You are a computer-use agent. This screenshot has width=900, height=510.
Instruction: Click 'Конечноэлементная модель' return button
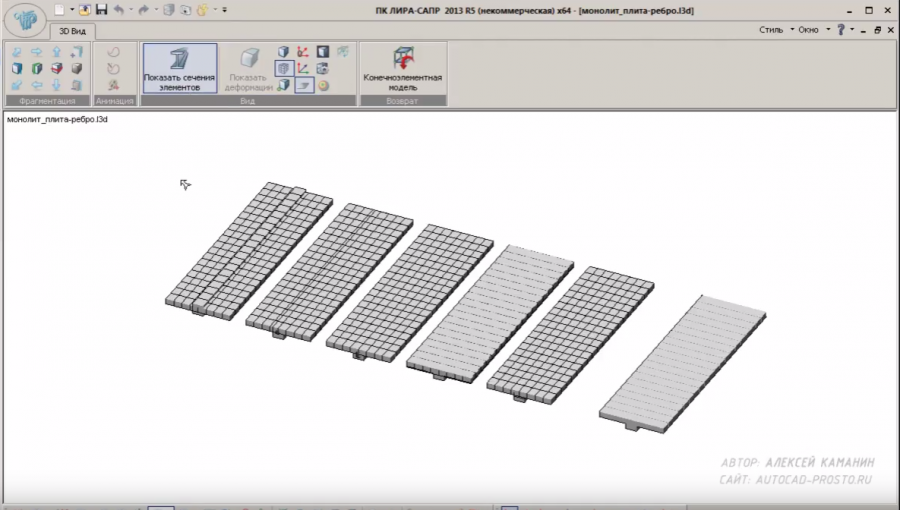(x=402, y=68)
